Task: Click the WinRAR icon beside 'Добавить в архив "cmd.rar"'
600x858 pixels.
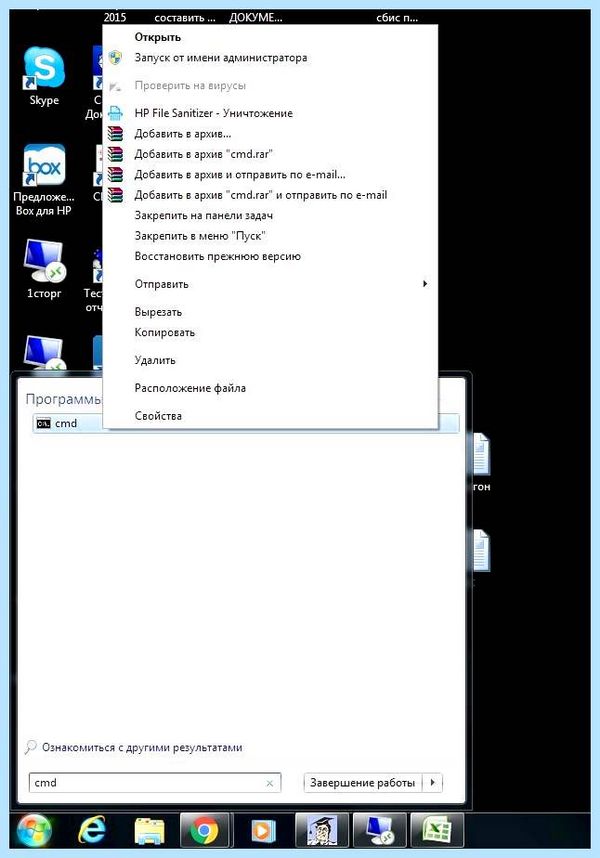Action: coord(115,154)
